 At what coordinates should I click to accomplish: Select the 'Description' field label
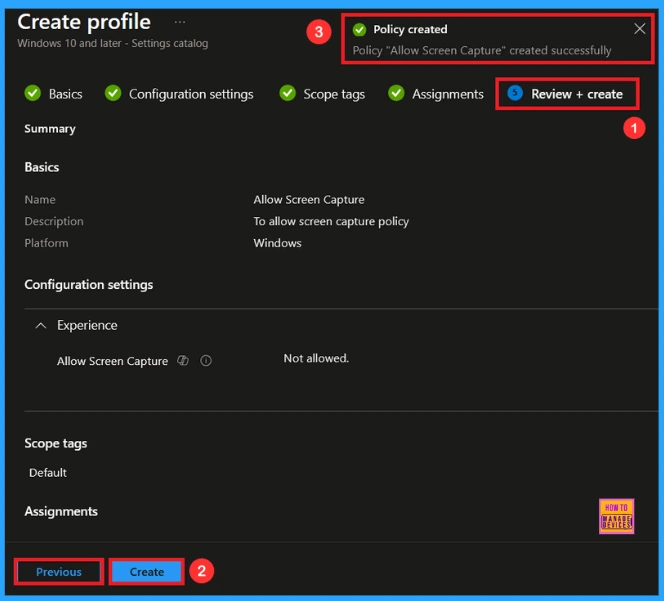pyautogui.click(x=54, y=221)
